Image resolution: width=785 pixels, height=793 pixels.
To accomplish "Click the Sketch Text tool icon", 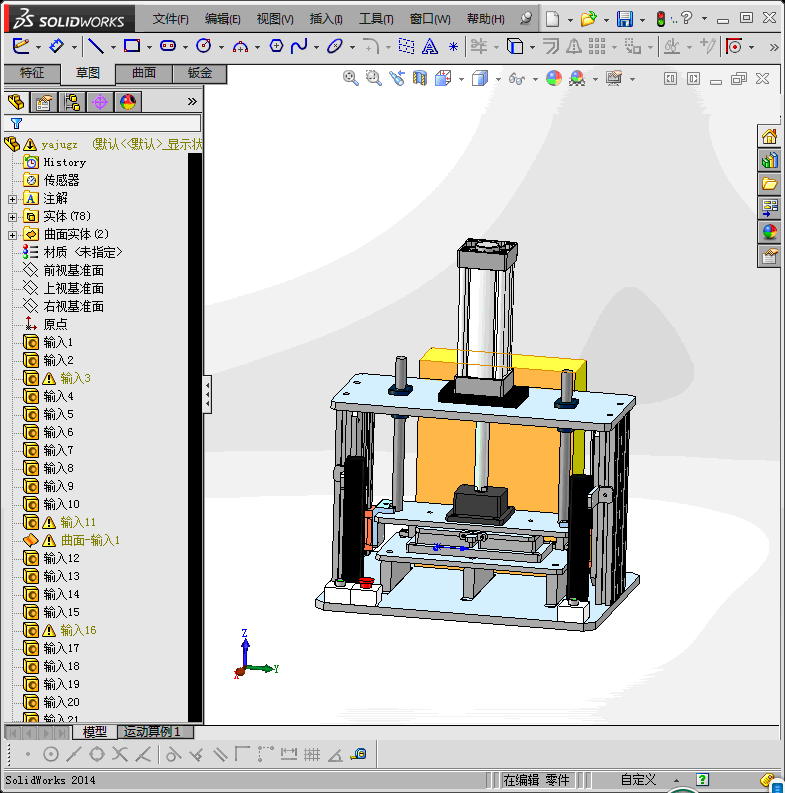I will [x=429, y=47].
